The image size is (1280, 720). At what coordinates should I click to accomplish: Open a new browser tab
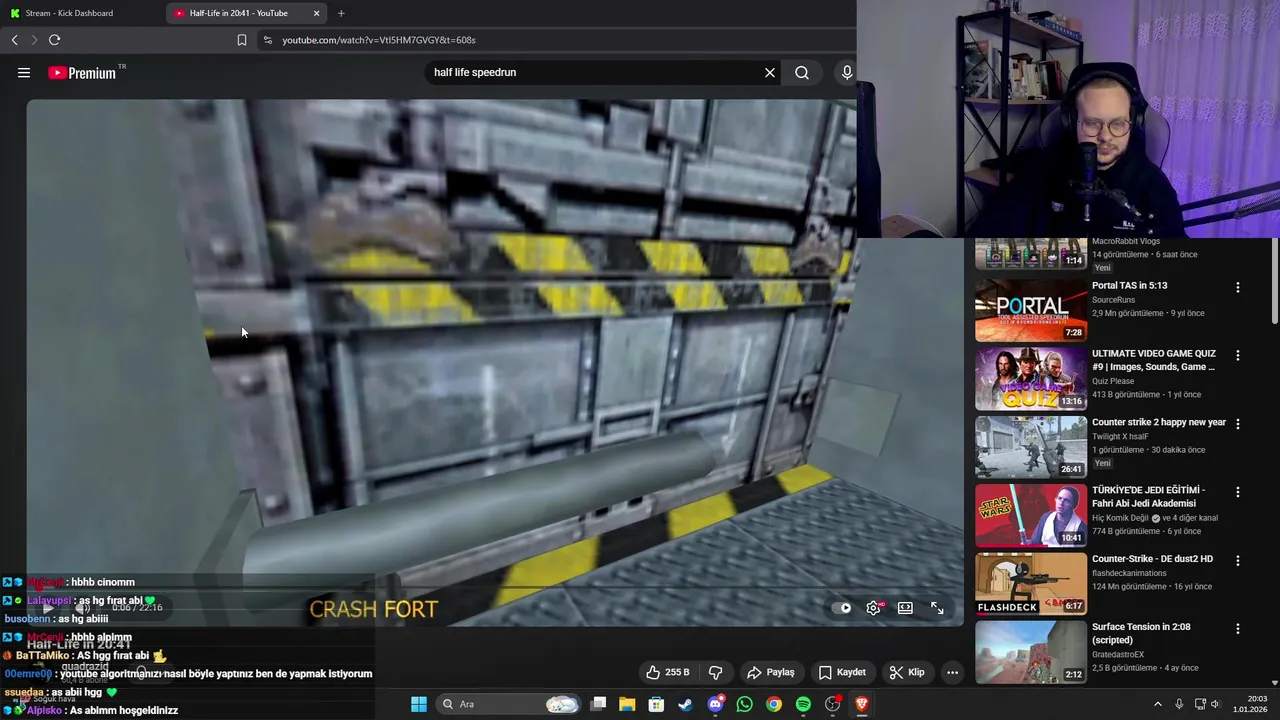(341, 13)
